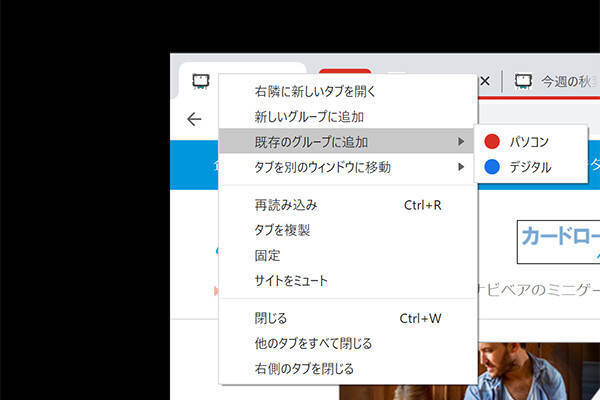Viewport: 600px width, 400px height.
Task: Select タブを複製 option
Action: [x=348, y=230]
